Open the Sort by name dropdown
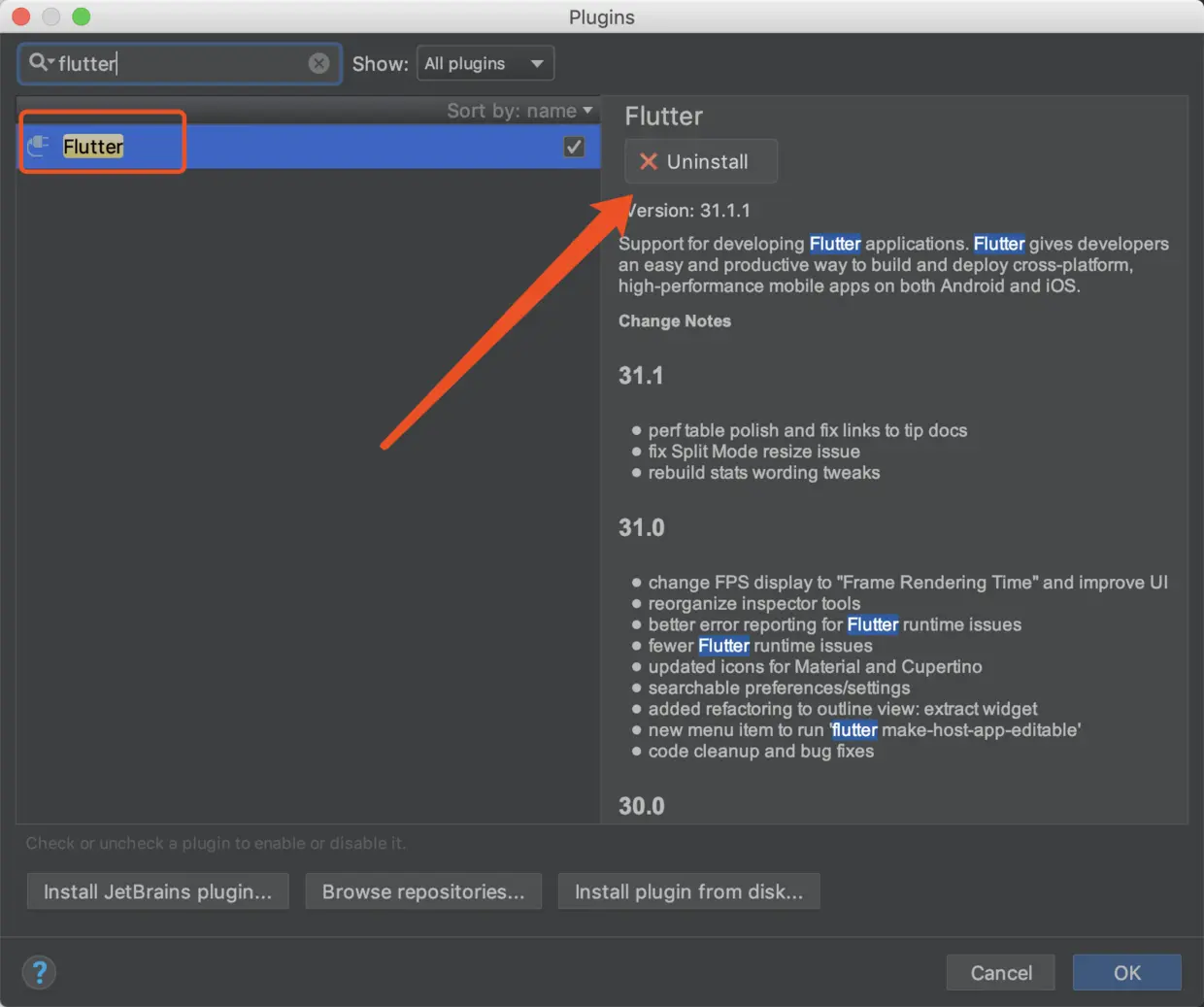The height and width of the screenshot is (1007, 1204). click(519, 111)
